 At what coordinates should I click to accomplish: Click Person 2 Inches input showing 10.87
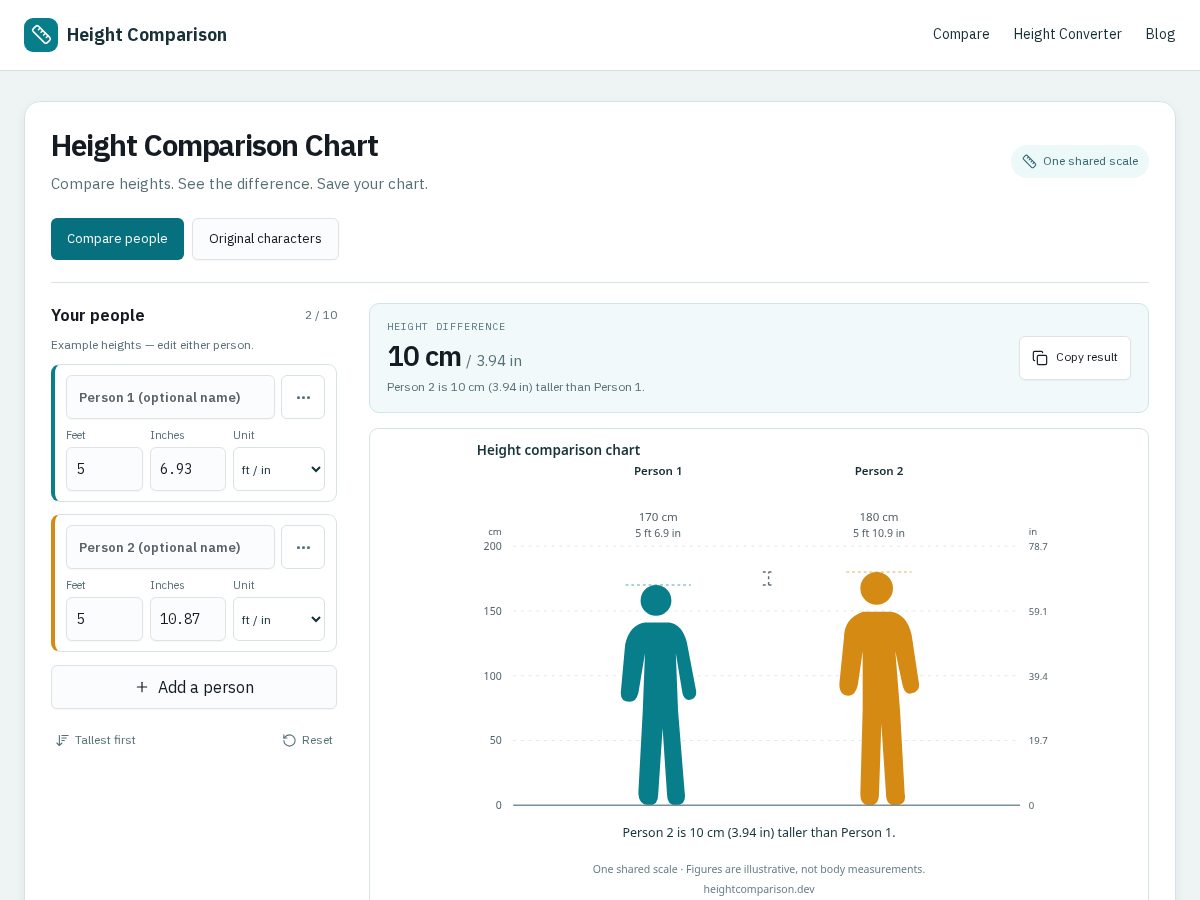coord(188,619)
